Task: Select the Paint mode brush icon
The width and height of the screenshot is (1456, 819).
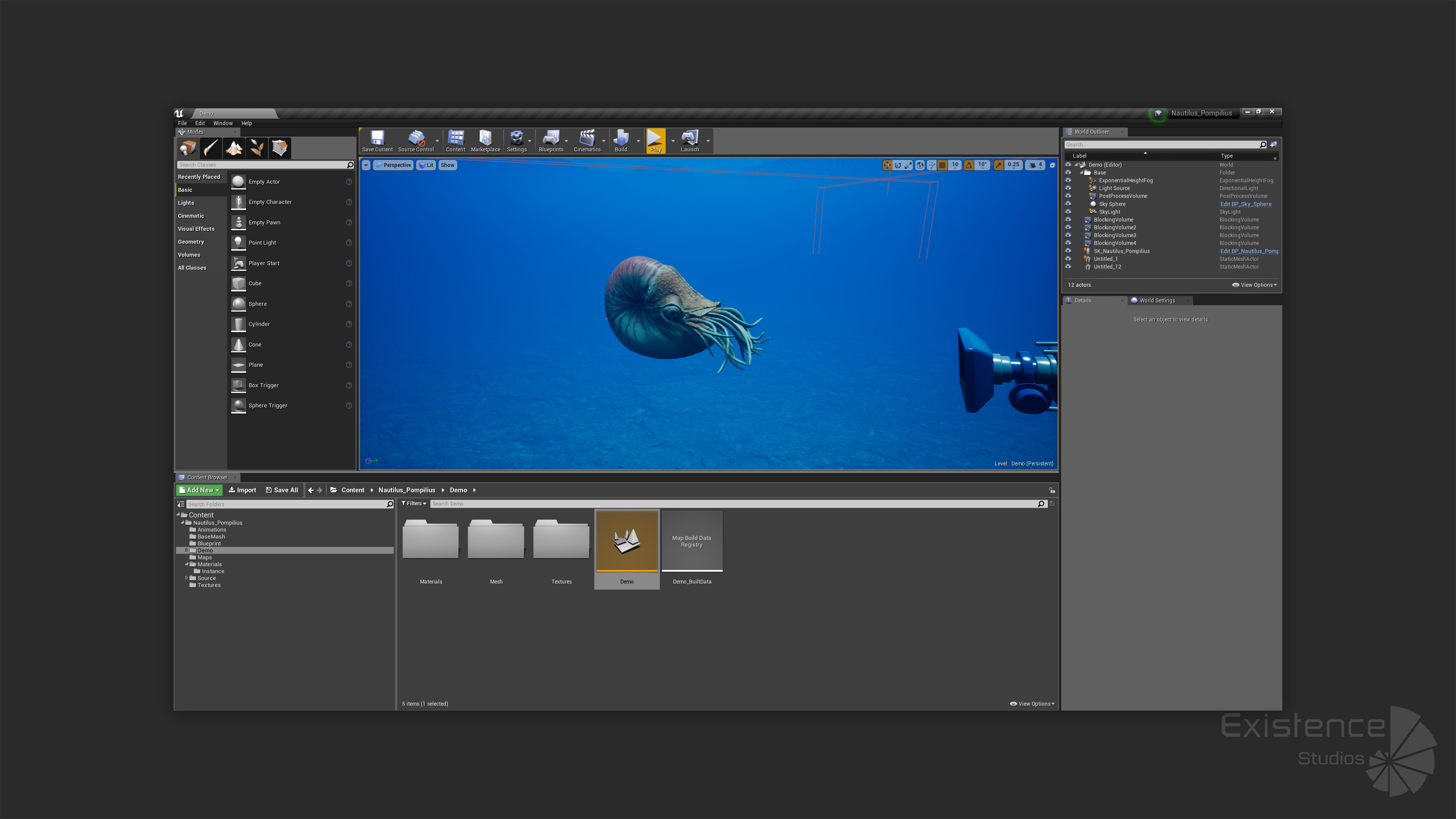Action: pyautogui.click(x=210, y=148)
